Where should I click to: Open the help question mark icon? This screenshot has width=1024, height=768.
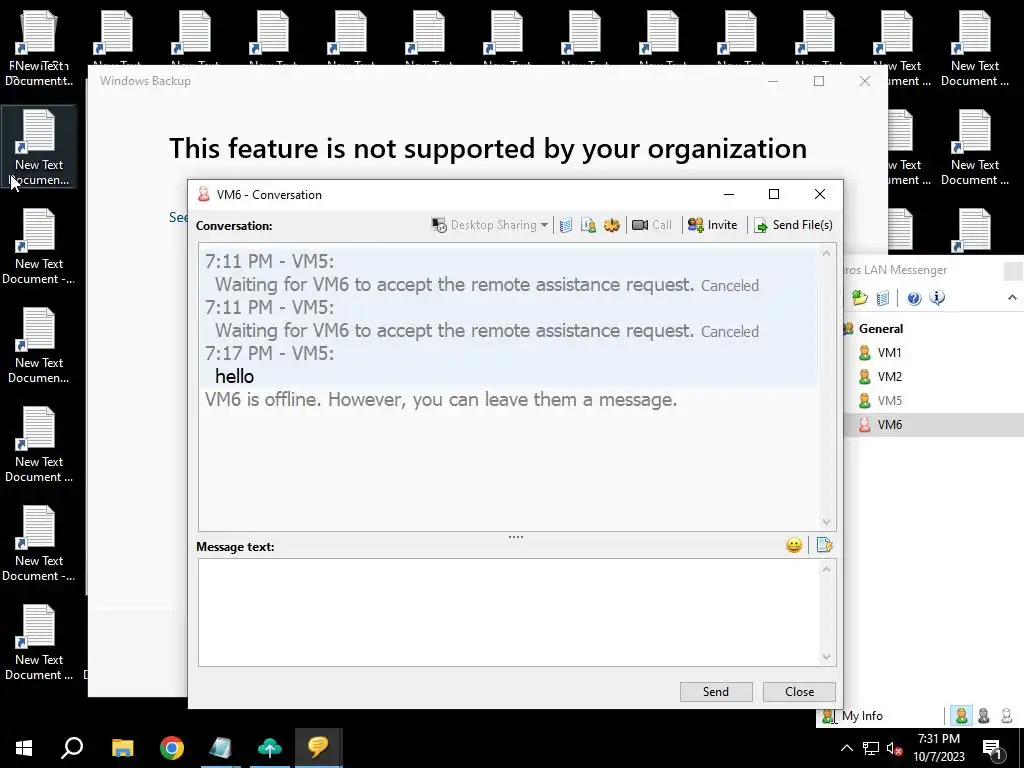click(x=914, y=298)
